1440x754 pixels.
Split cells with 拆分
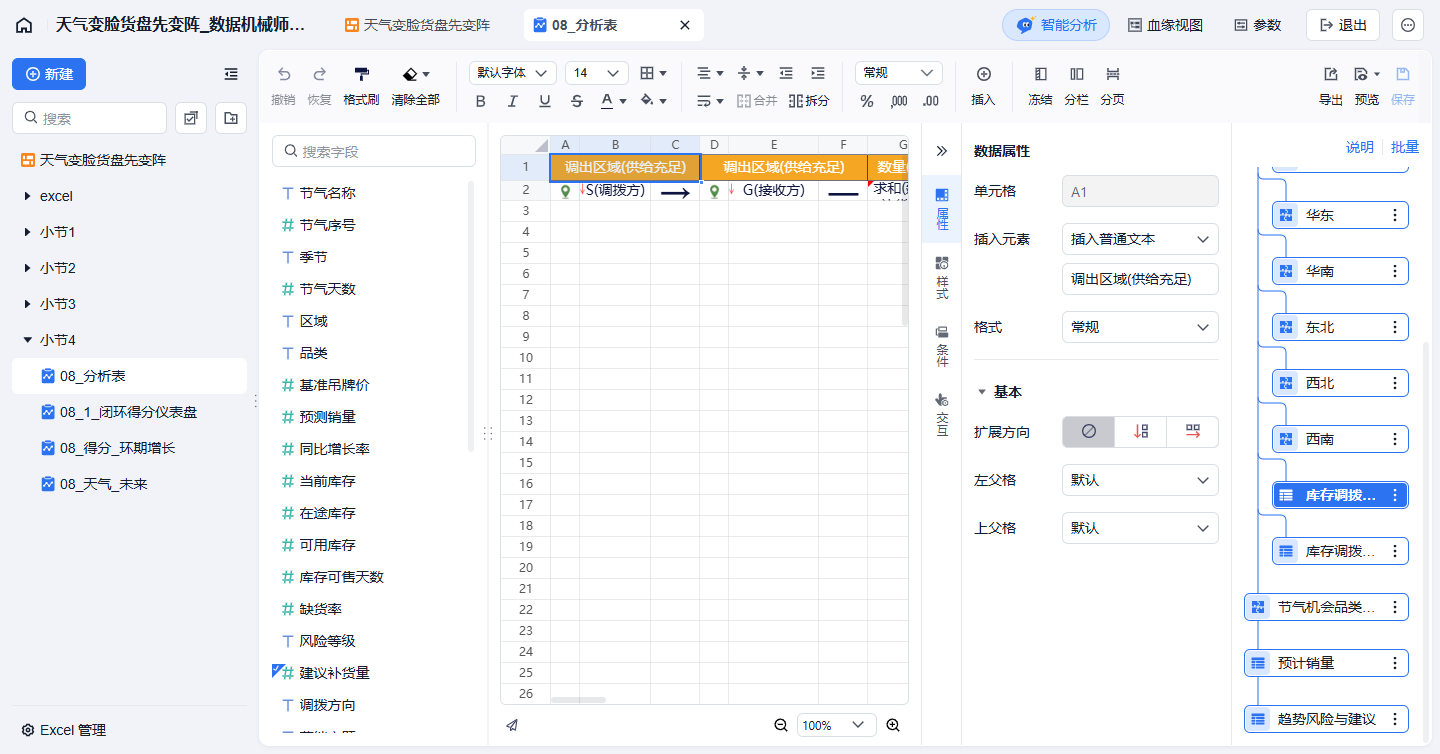click(809, 101)
